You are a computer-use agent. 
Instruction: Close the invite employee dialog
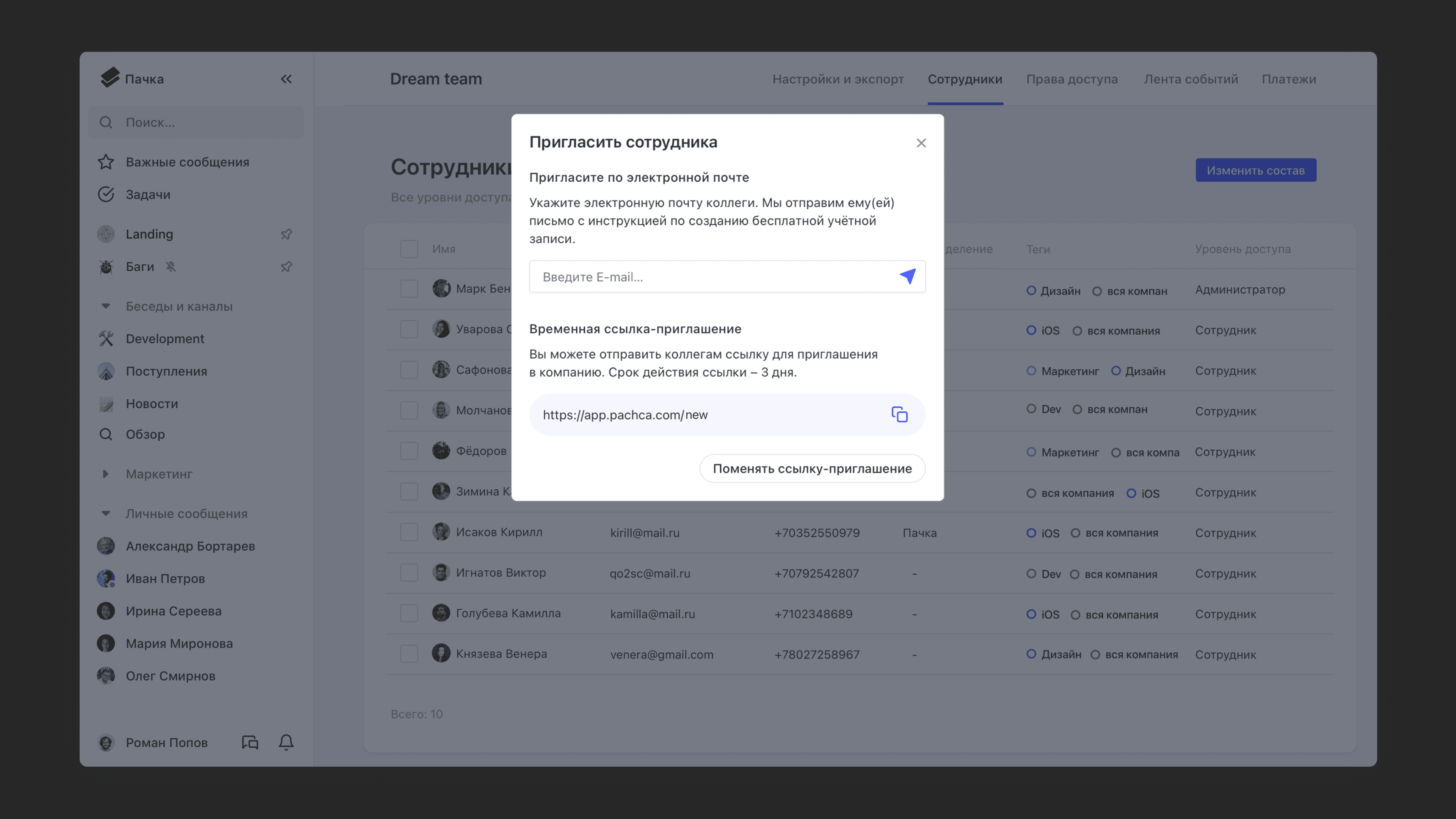point(921,143)
